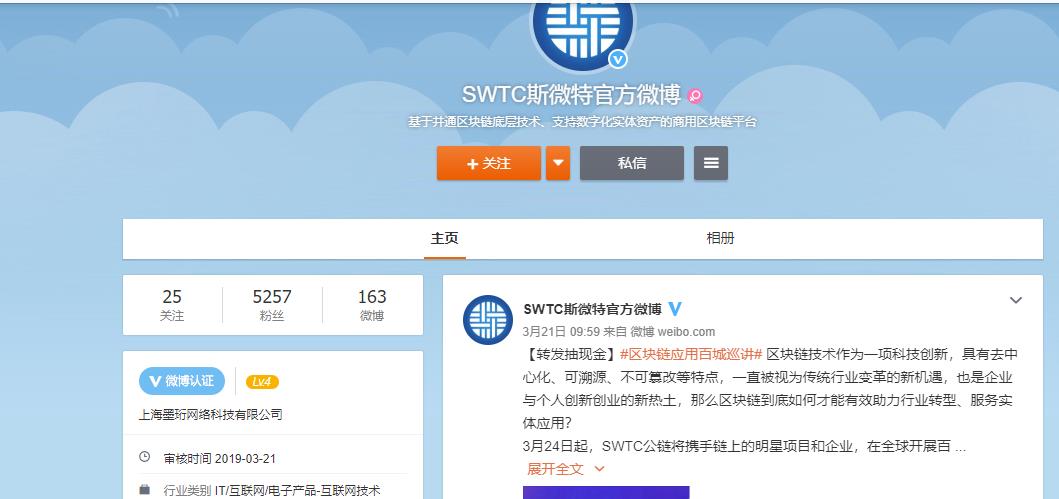
Task: Open the post timestamp 3月21日 09:59
Action: coord(559,332)
